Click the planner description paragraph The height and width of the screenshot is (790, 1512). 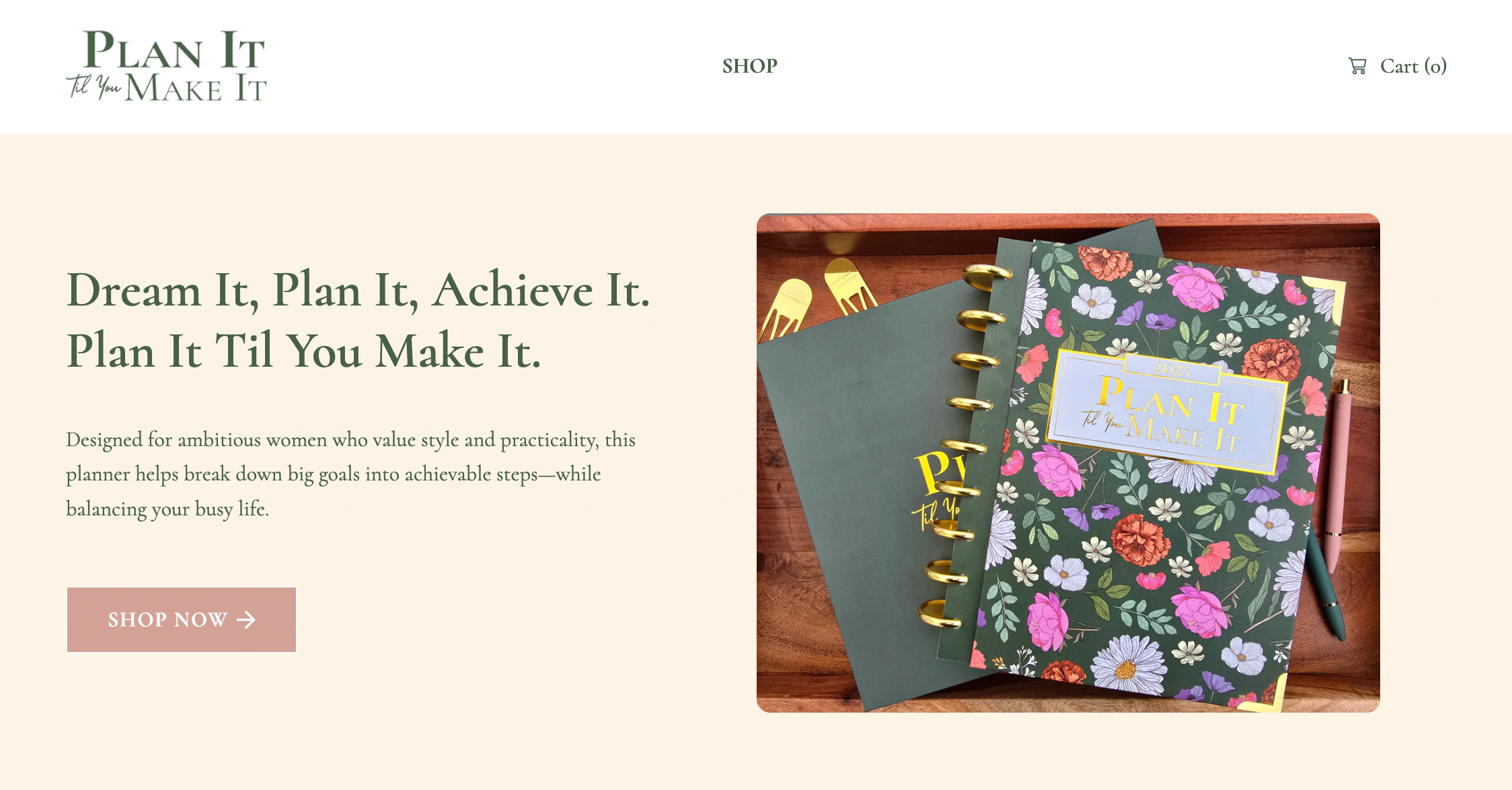(350, 474)
